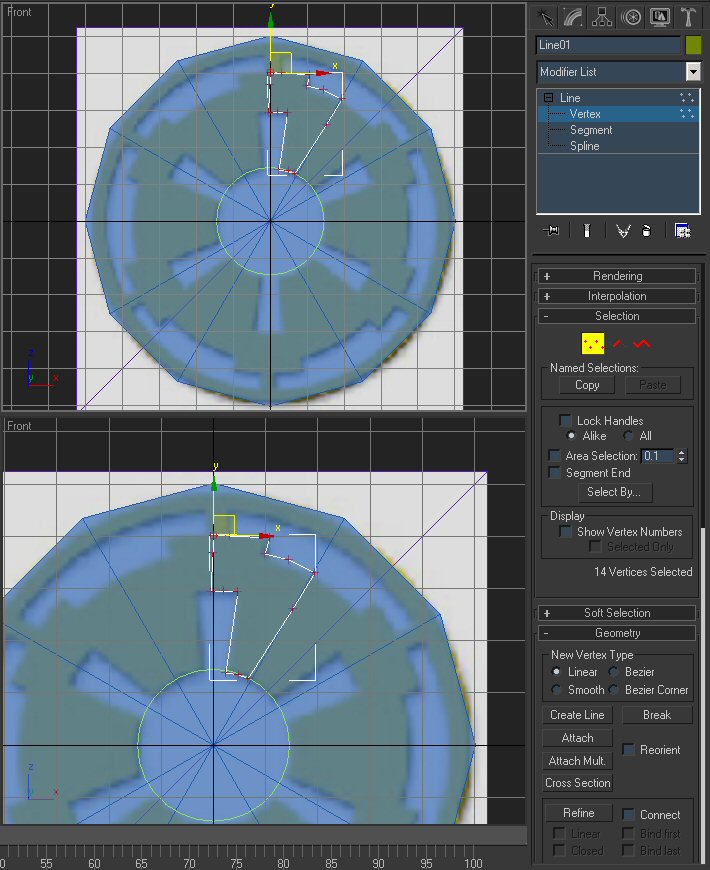Screen dimensions: 710x870
Task: Open the Hierarchy command panel tab
Action: pos(602,17)
